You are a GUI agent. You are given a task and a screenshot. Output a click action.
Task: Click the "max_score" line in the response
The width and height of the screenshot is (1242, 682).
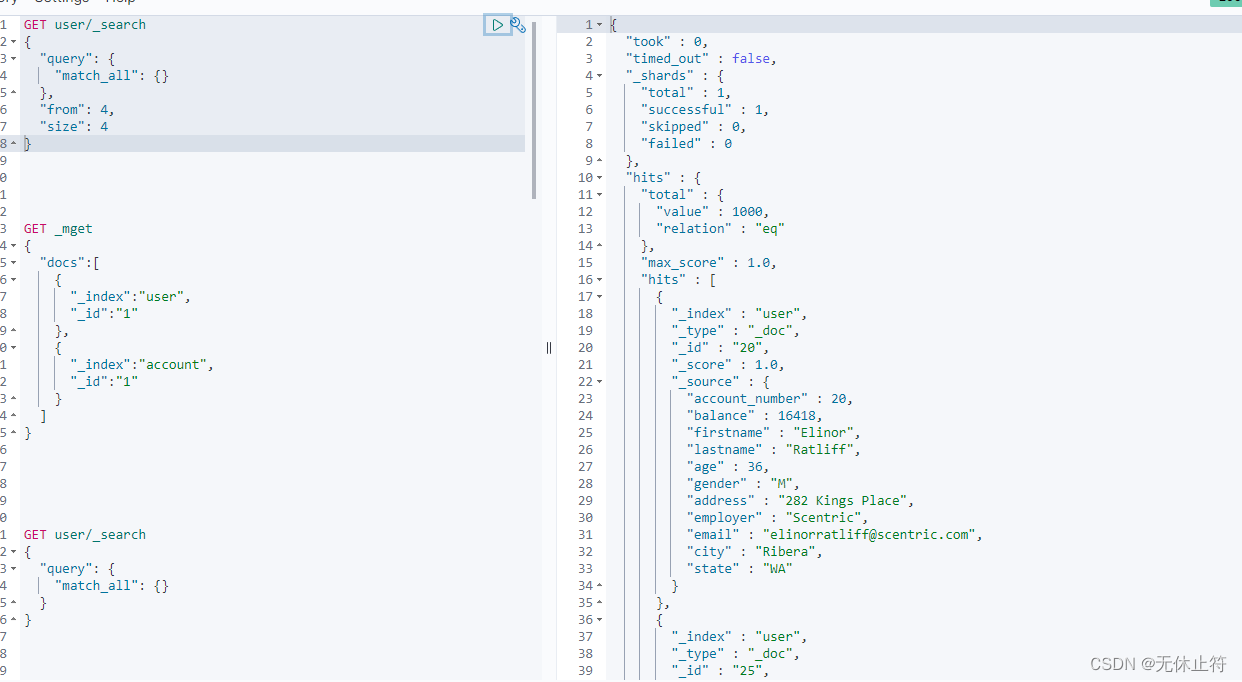point(708,263)
